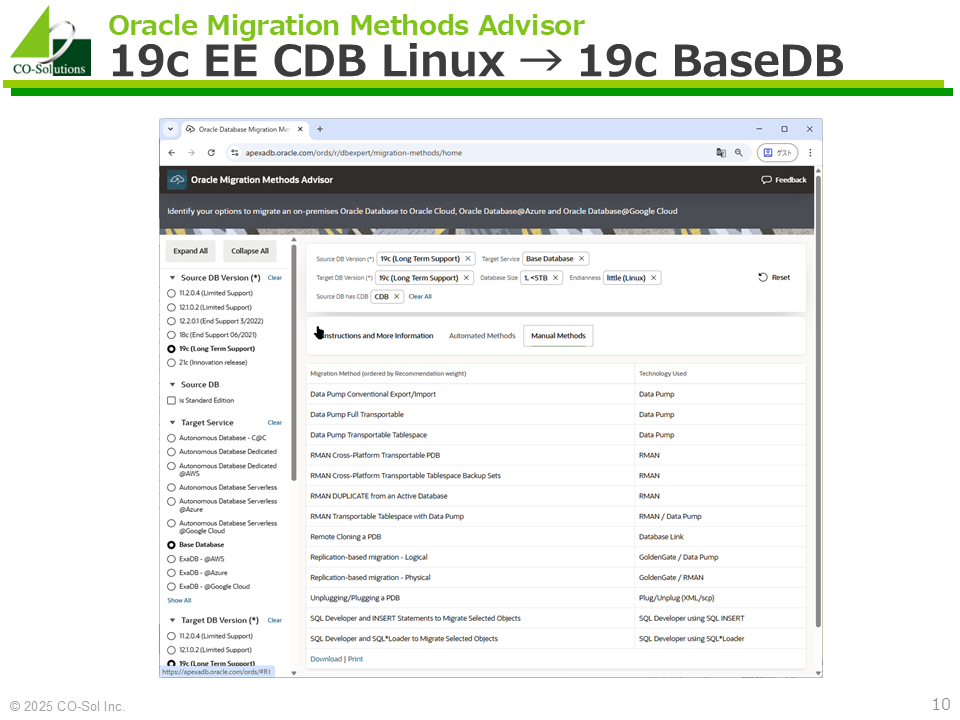960x720 pixels.
Task: Click the Print link below the table
Action: [x=356, y=659]
